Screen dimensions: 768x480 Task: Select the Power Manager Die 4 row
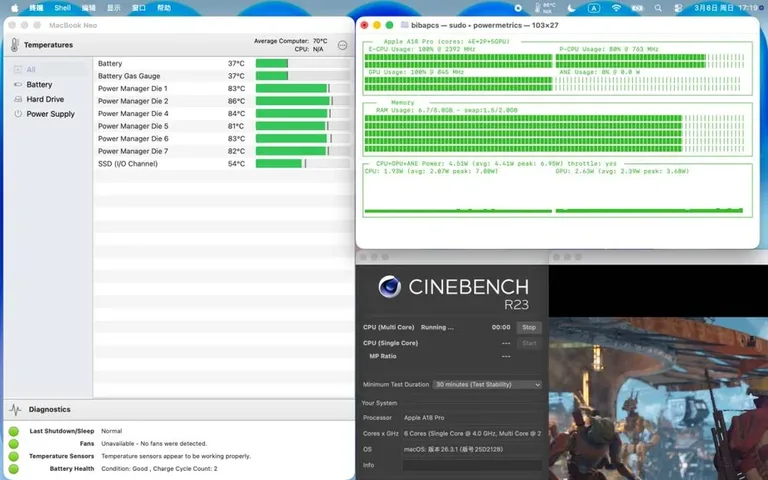coord(223,114)
